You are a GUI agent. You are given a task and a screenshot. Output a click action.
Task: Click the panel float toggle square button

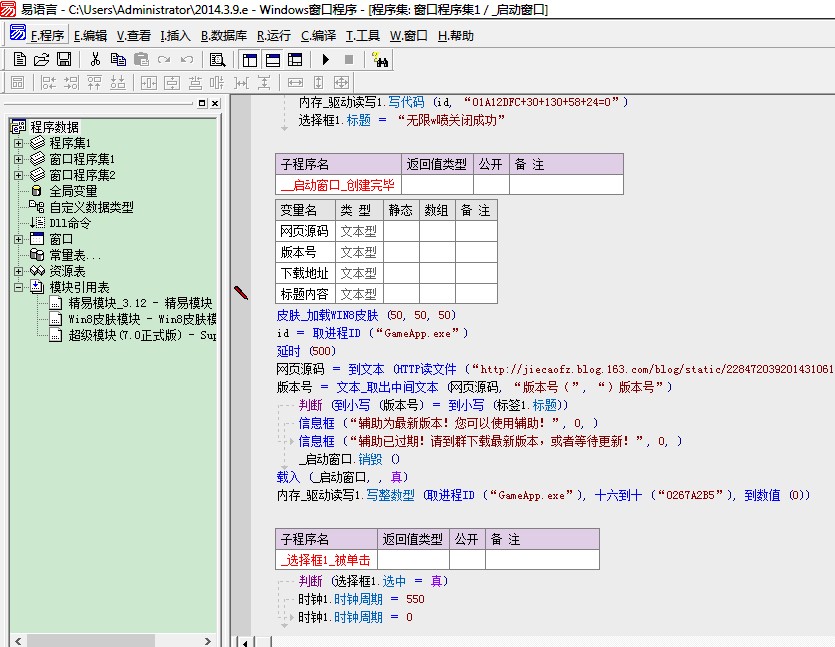pos(202,103)
